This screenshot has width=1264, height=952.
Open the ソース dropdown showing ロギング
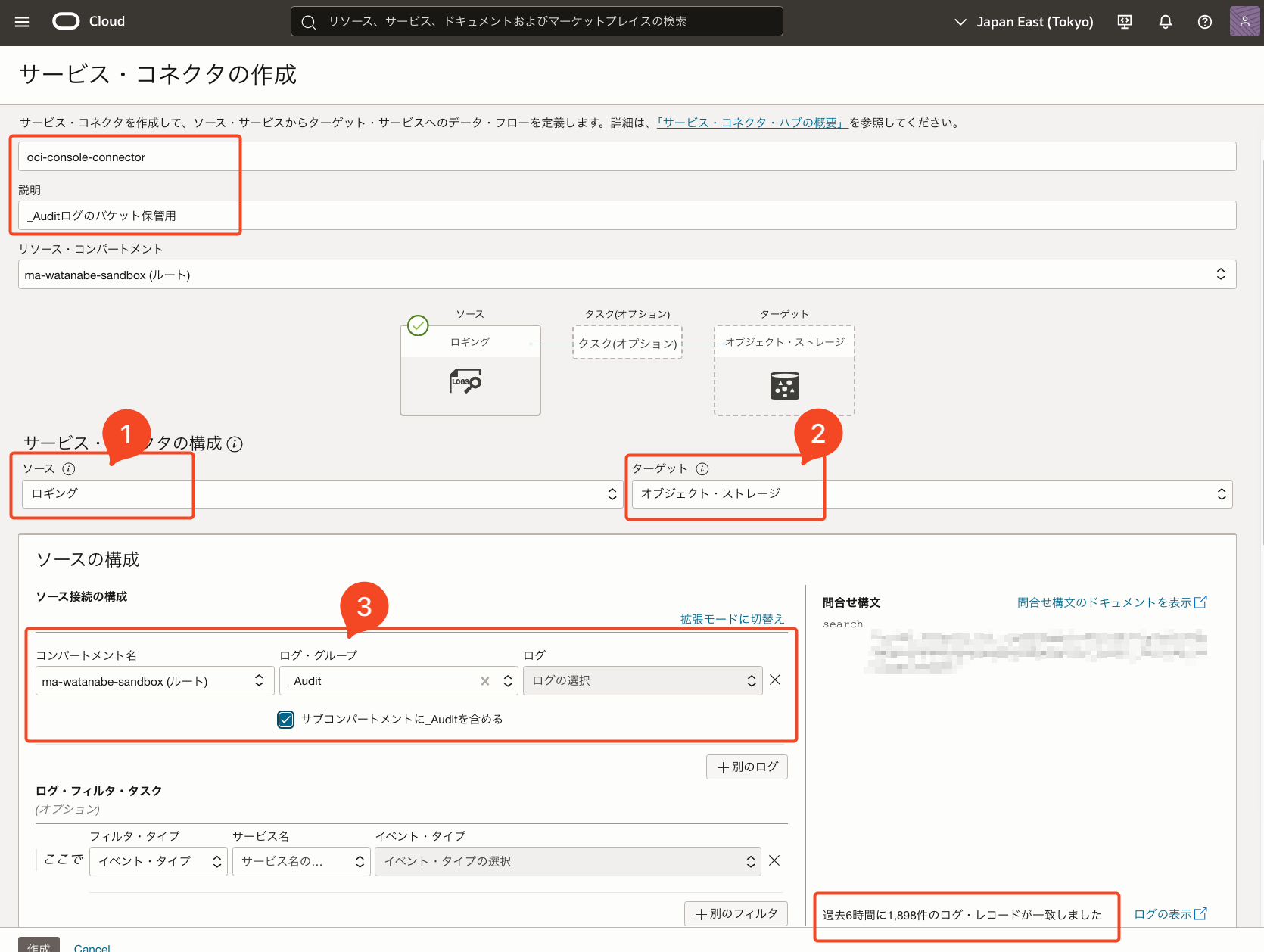[x=322, y=494]
